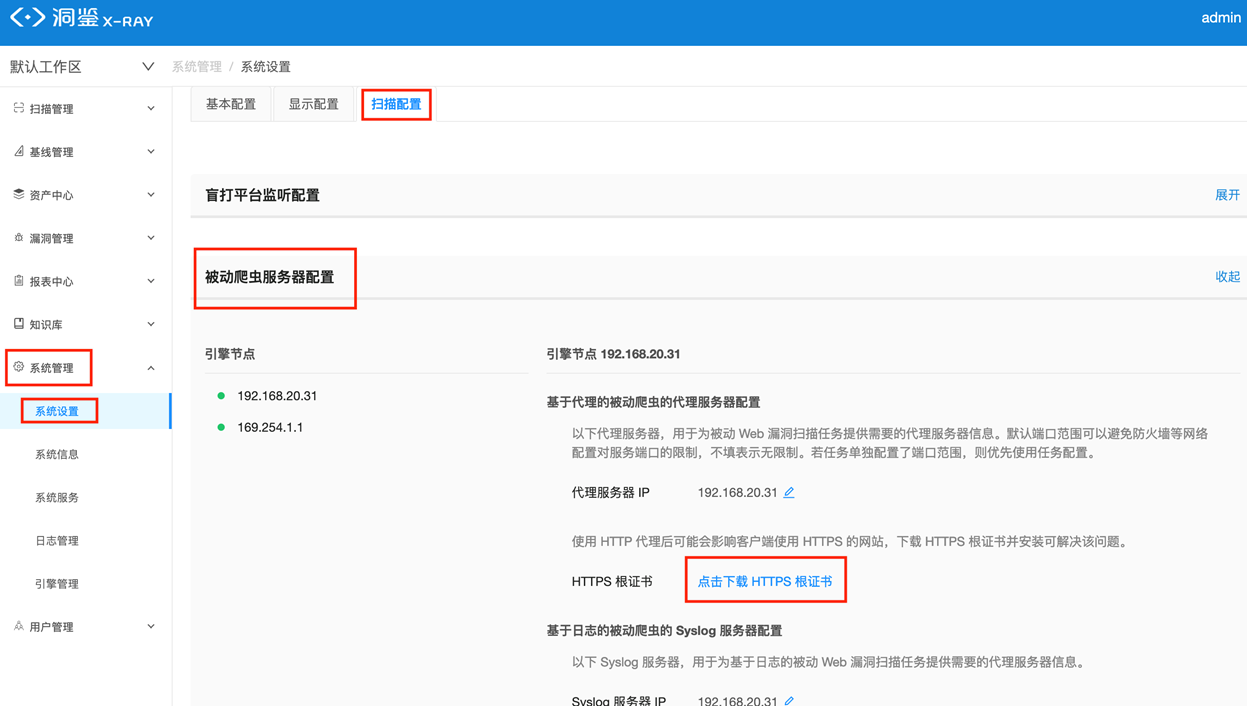Collapse passive crawler section via 收起
Screen dimensions: 1247x706
(1227, 277)
